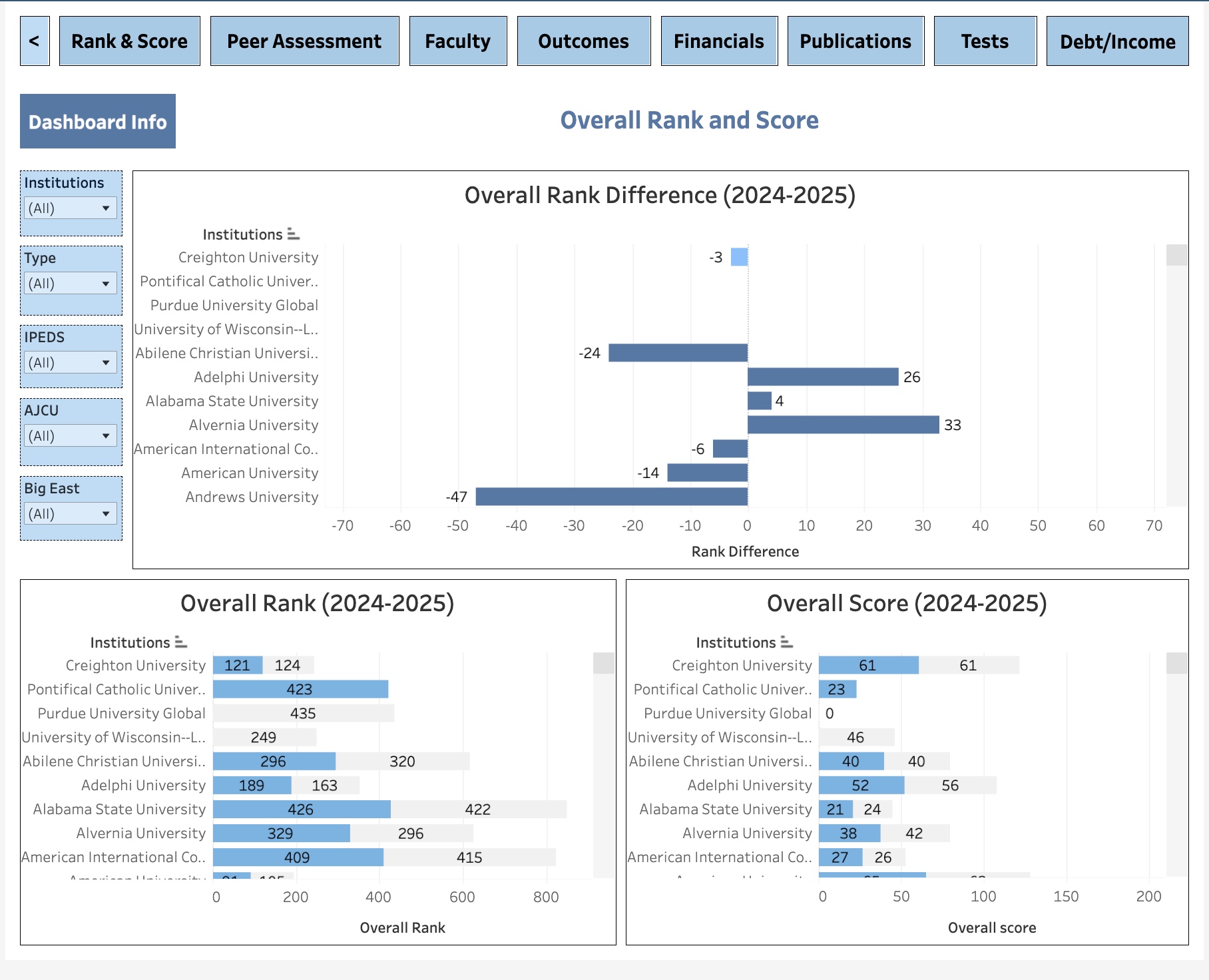Select the Adelphi University 52 score bar
Image resolution: width=1209 pixels, height=980 pixels.
coord(861,785)
